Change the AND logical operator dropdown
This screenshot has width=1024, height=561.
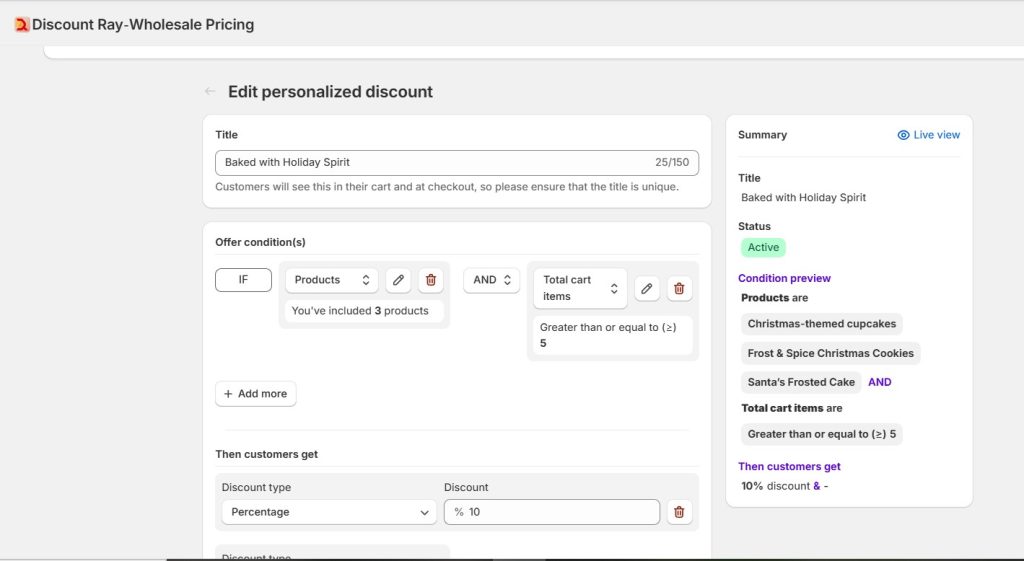491,280
